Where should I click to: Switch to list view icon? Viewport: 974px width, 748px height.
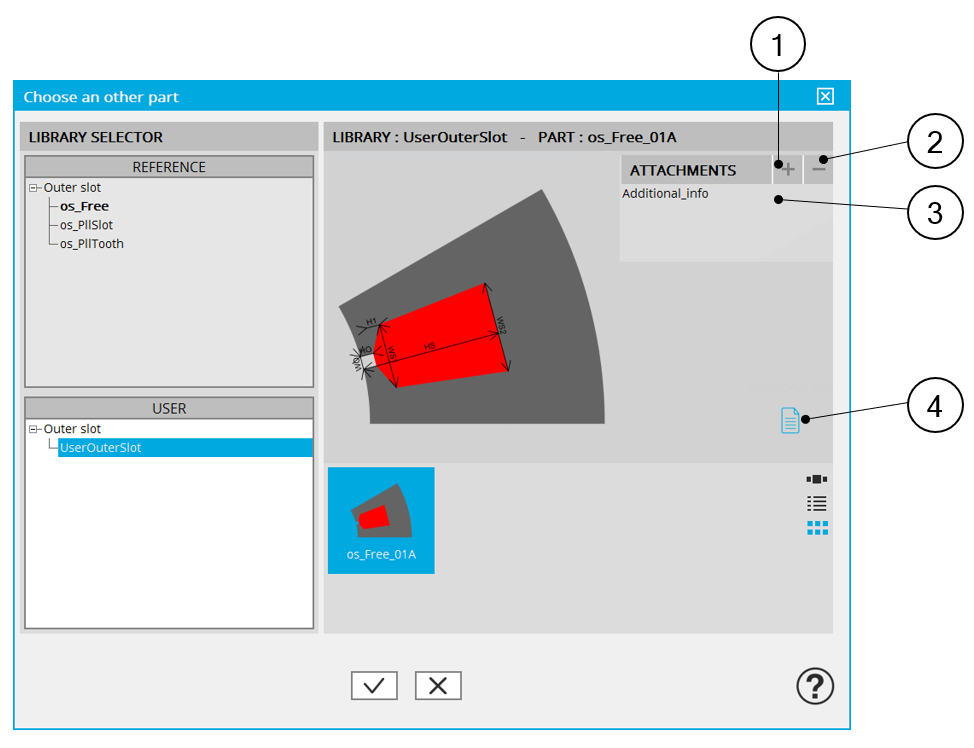click(817, 504)
